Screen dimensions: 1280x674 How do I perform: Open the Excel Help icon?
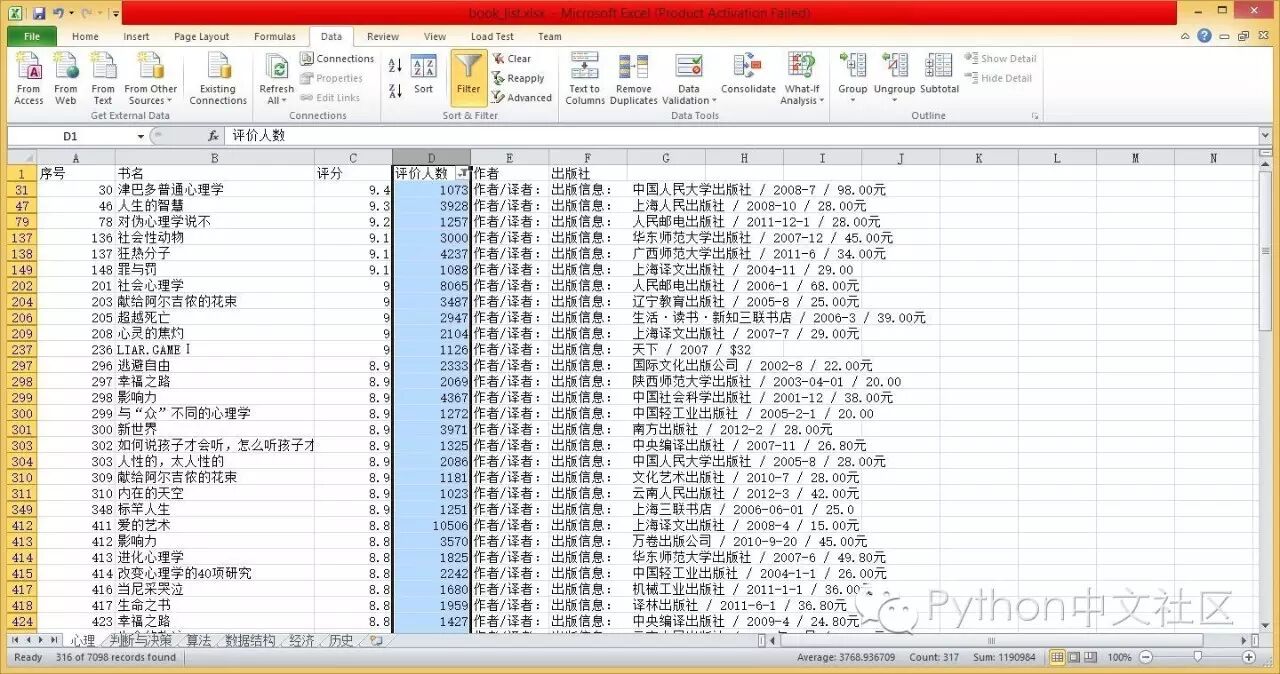[x=1204, y=36]
